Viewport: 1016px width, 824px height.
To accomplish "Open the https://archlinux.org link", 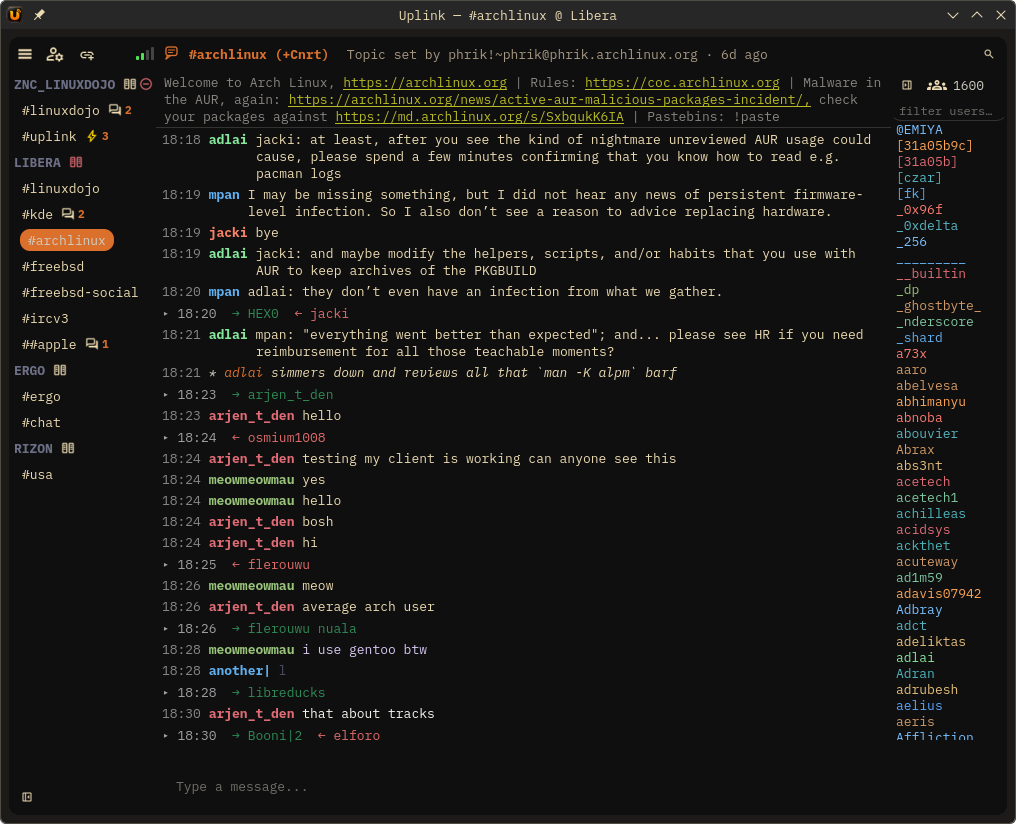I will 425,82.
